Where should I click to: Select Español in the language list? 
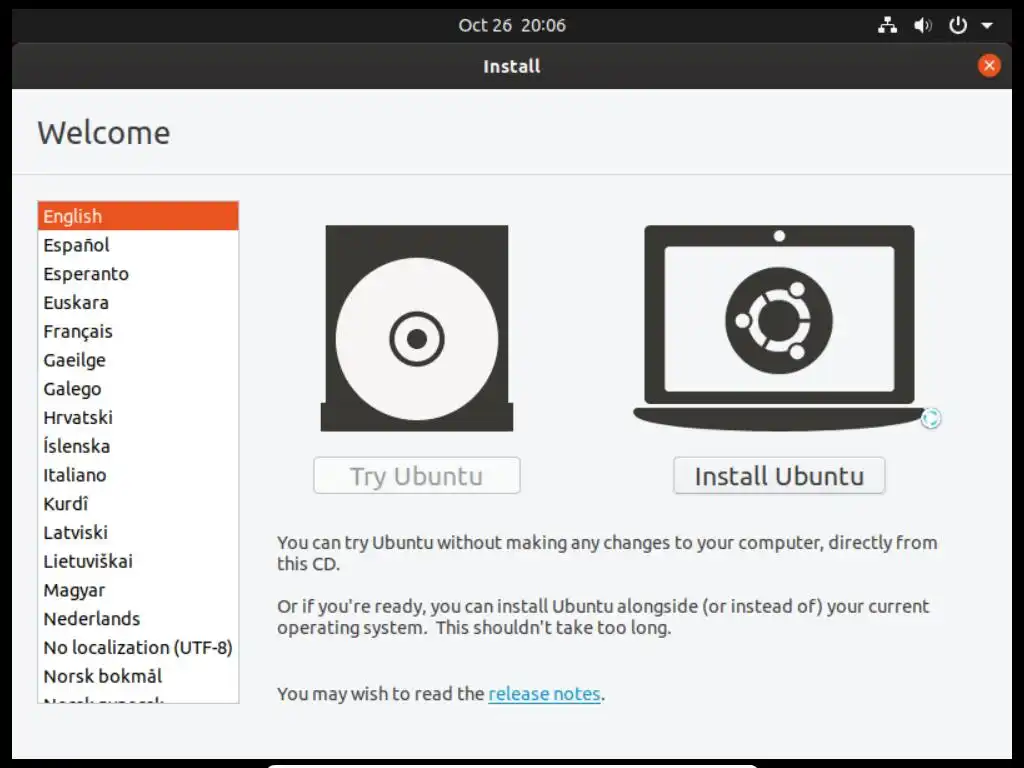[138, 245]
